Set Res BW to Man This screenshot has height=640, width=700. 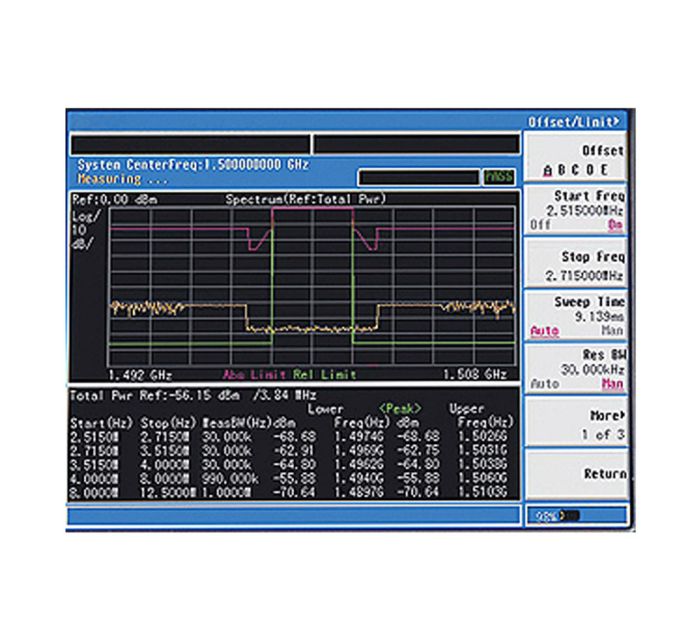(612, 384)
